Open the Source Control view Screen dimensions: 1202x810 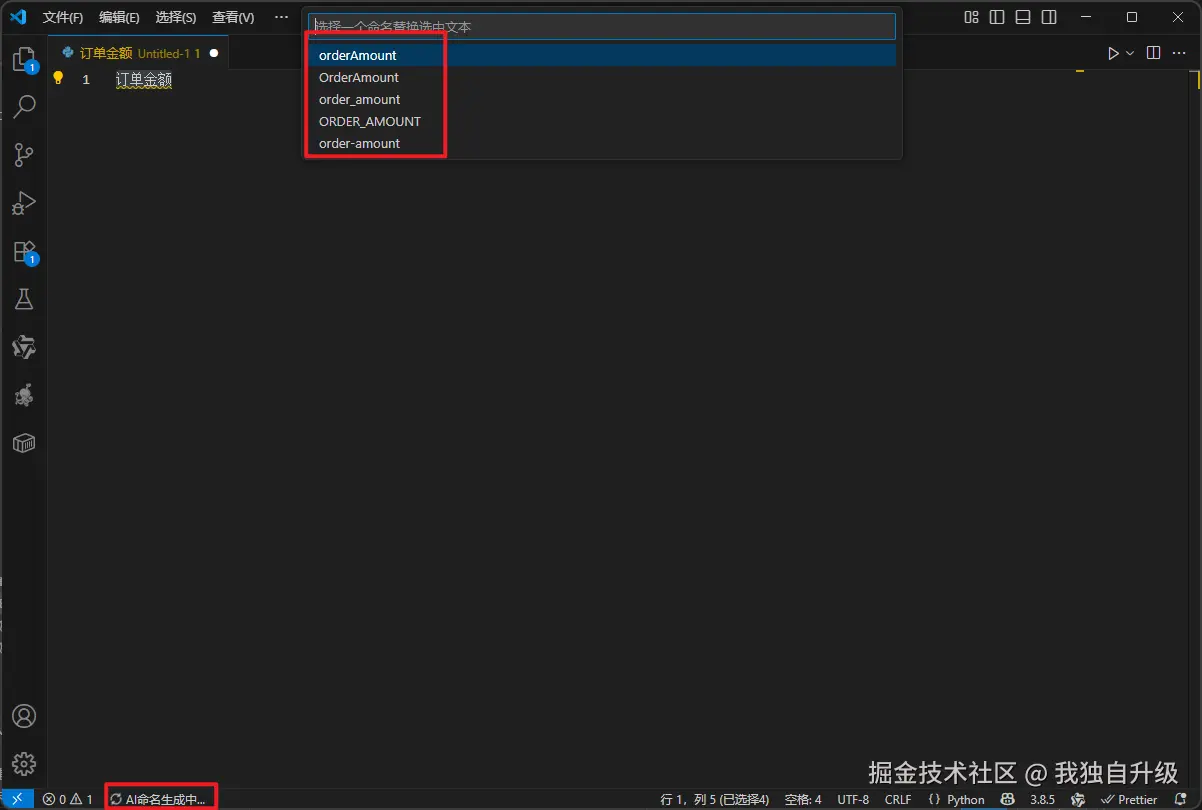click(23, 155)
